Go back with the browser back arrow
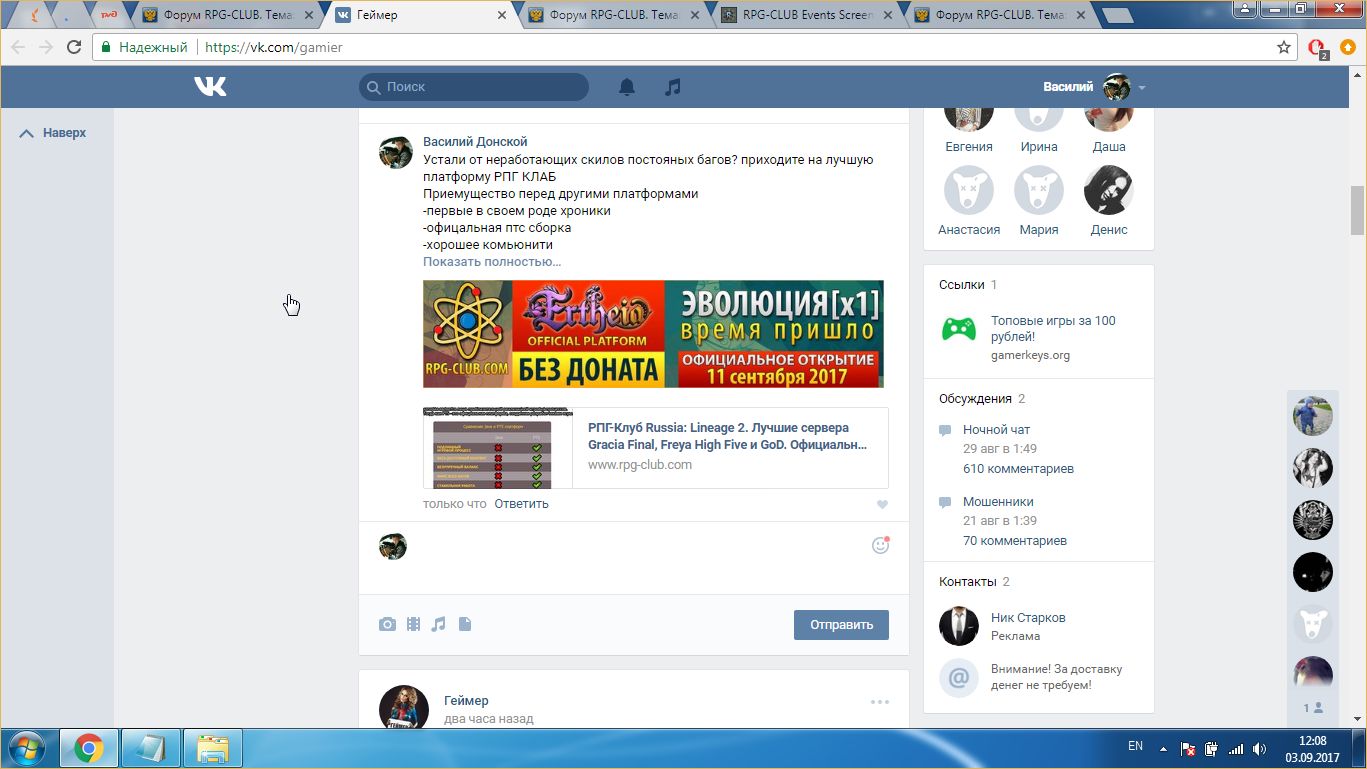The height and width of the screenshot is (769, 1367). point(18,47)
